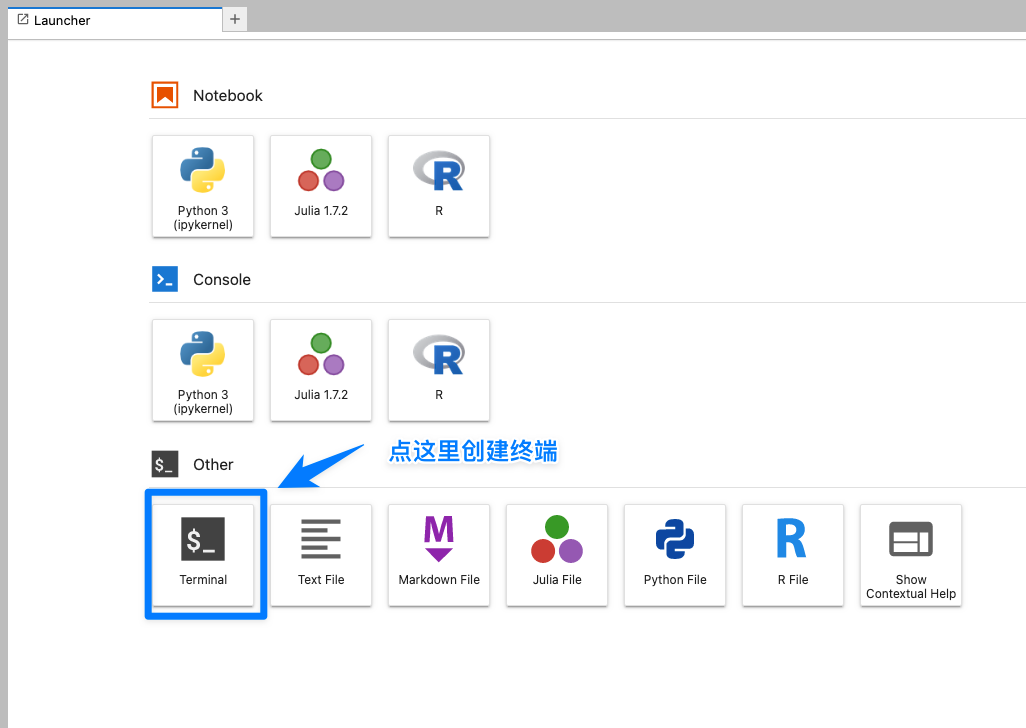This screenshot has height=728, width=1026.
Task: Select the Launcher tab
Action: [x=115, y=20]
